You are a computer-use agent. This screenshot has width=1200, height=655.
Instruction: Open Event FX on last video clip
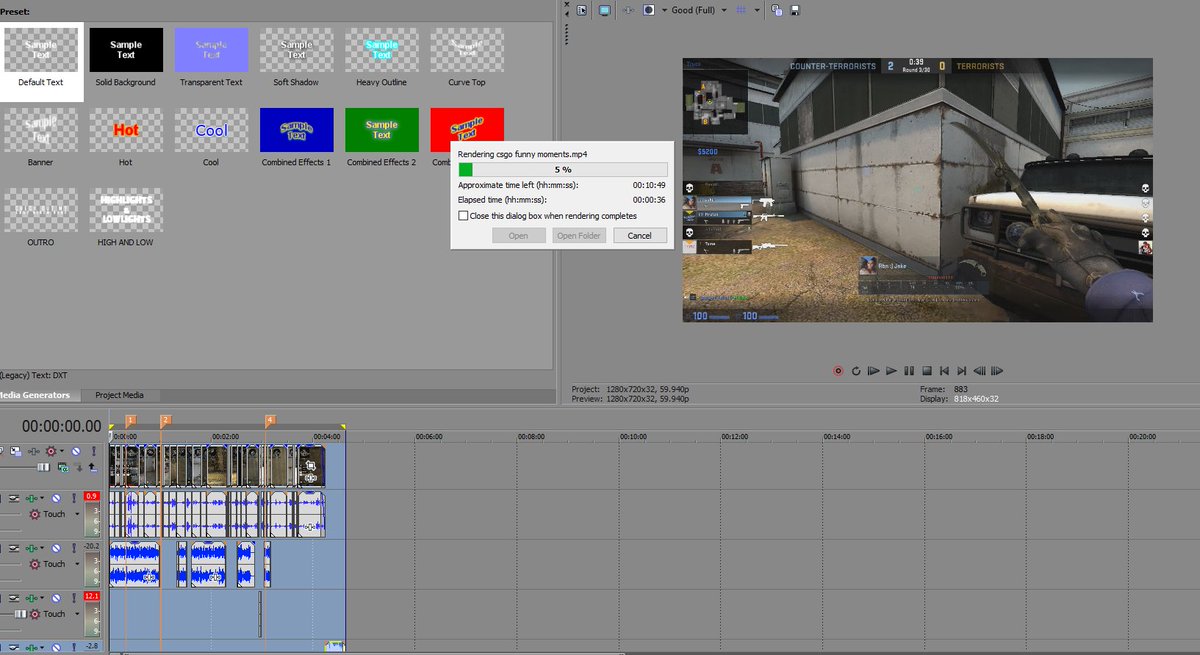click(x=311, y=478)
